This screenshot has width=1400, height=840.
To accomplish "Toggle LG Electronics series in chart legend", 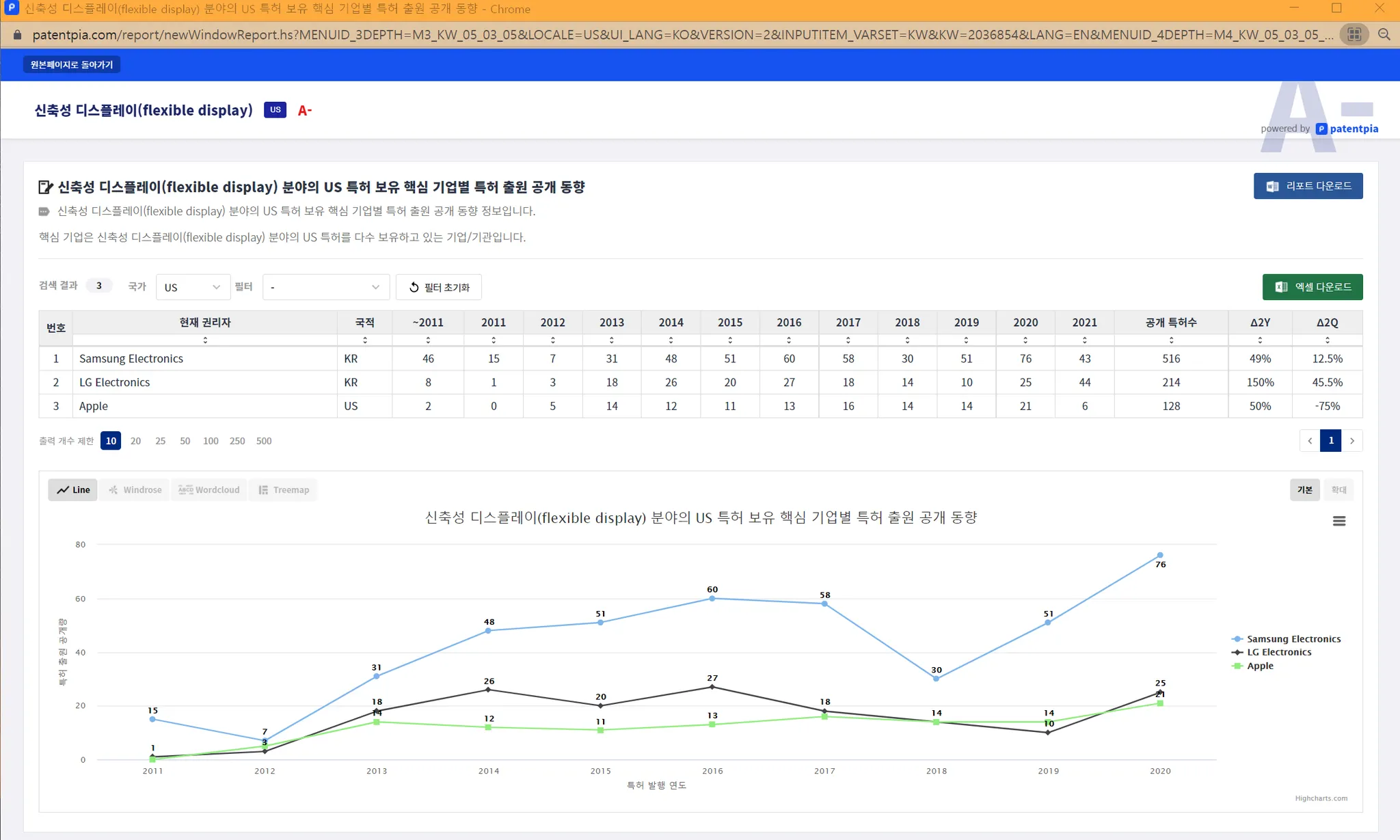I will 1278,652.
